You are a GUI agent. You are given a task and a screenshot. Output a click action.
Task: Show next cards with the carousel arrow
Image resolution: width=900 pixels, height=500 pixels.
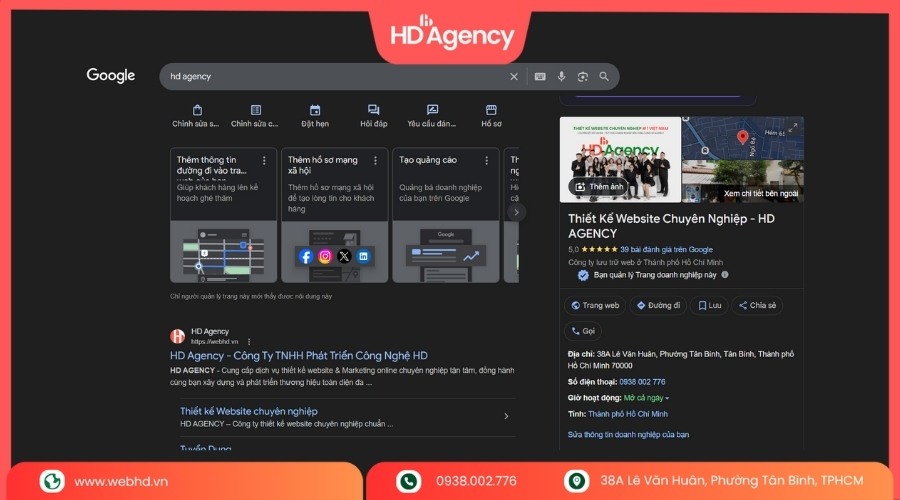[x=516, y=212]
